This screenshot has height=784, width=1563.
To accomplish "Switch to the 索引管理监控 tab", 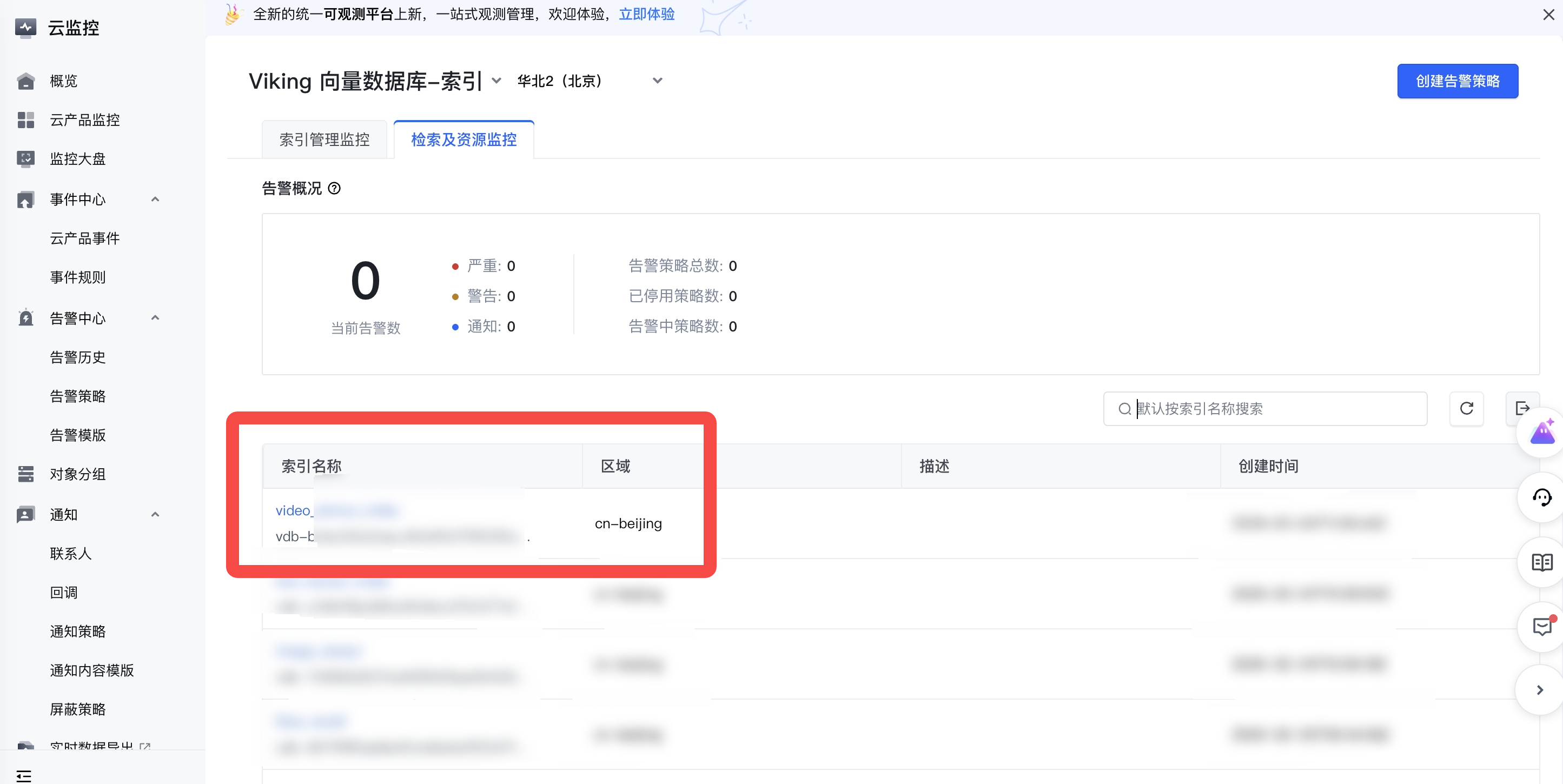I will pyautogui.click(x=324, y=139).
